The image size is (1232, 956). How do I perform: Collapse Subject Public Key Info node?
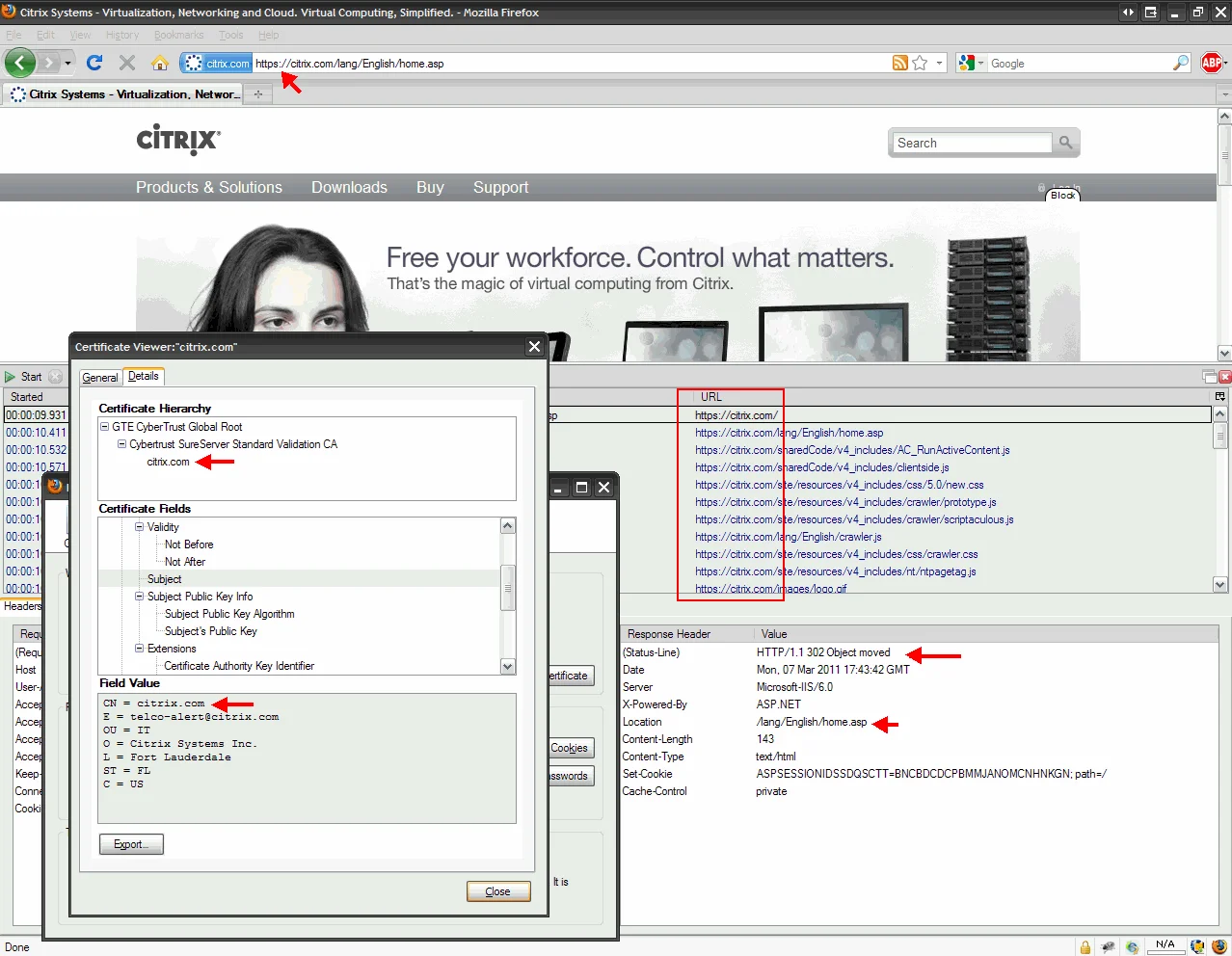coord(139,597)
